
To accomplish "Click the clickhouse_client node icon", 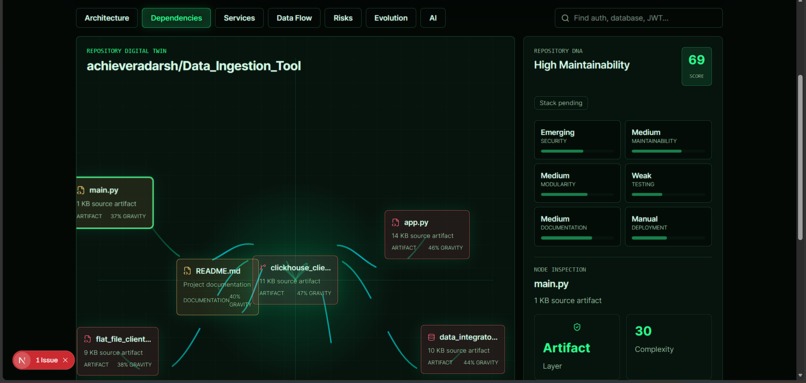I will pos(263,267).
